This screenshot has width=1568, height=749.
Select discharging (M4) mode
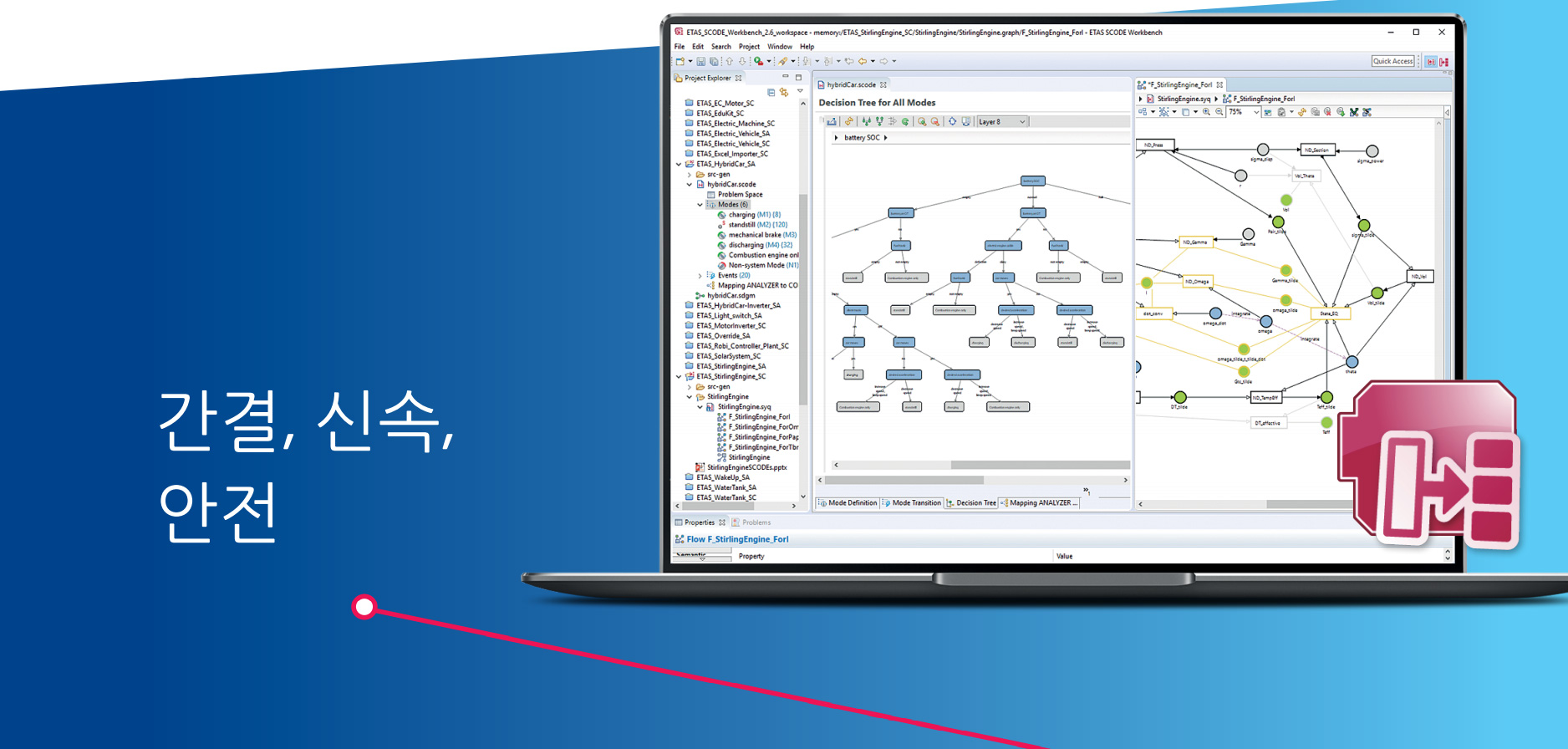point(755,245)
